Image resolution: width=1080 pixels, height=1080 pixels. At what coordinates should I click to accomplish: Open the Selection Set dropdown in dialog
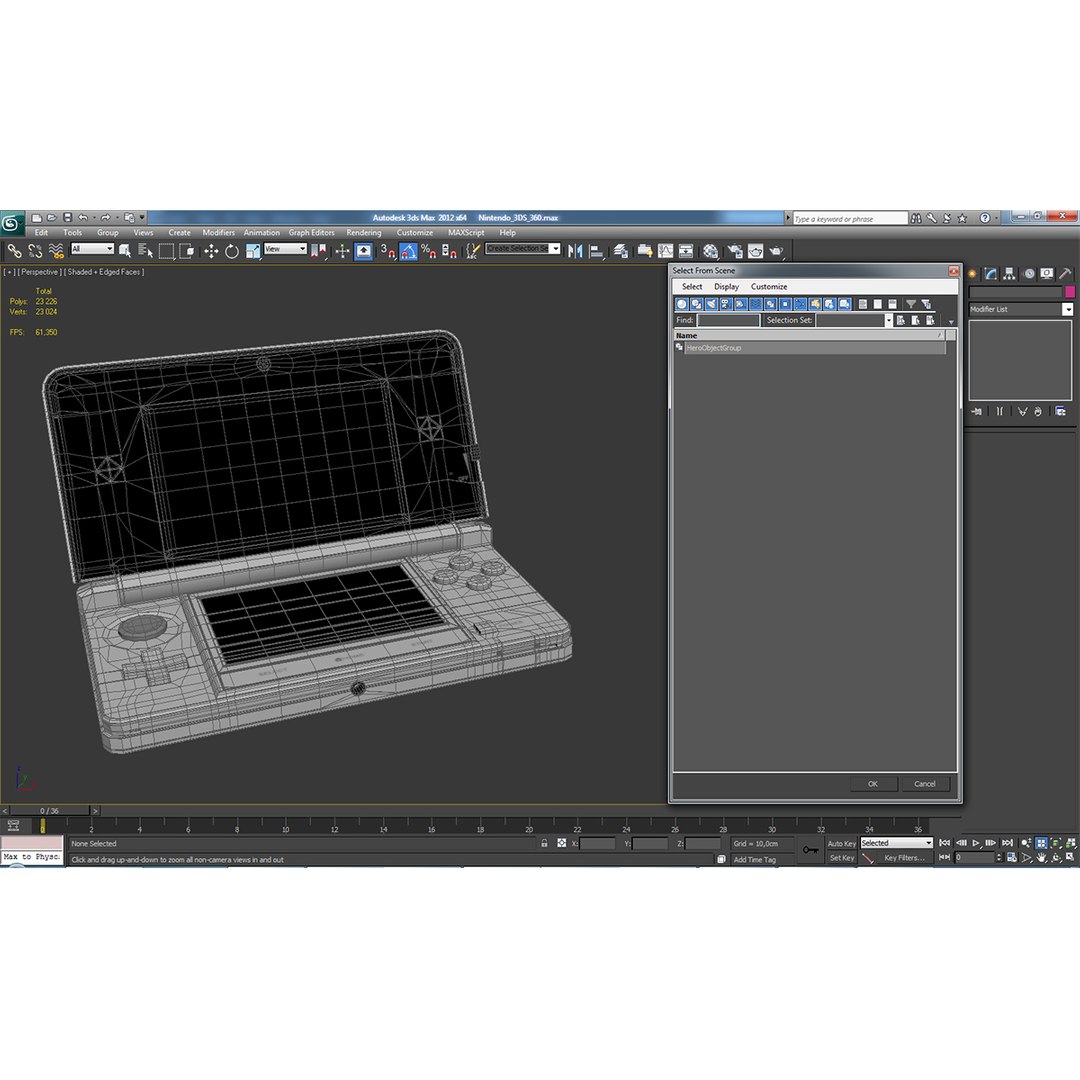[889, 320]
